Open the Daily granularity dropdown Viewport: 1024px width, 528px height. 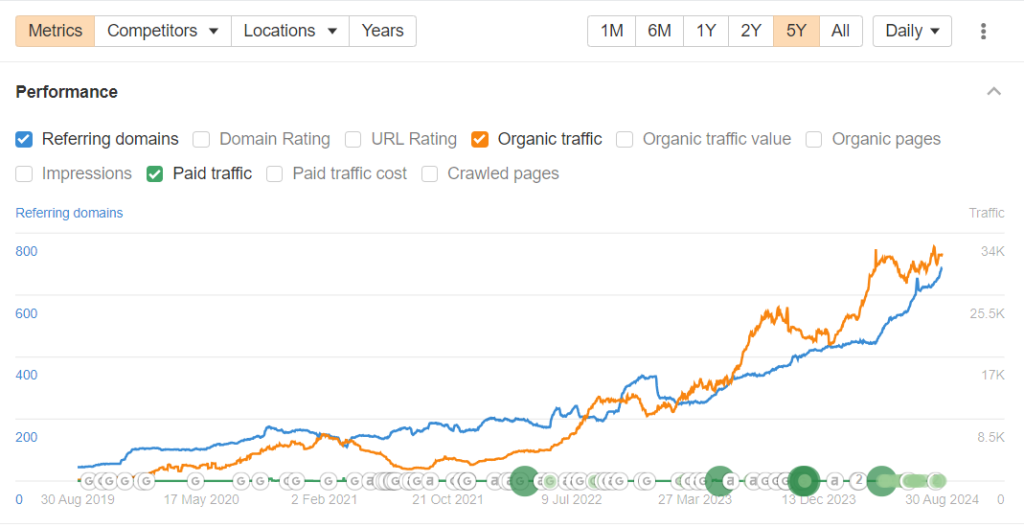[912, 31]
